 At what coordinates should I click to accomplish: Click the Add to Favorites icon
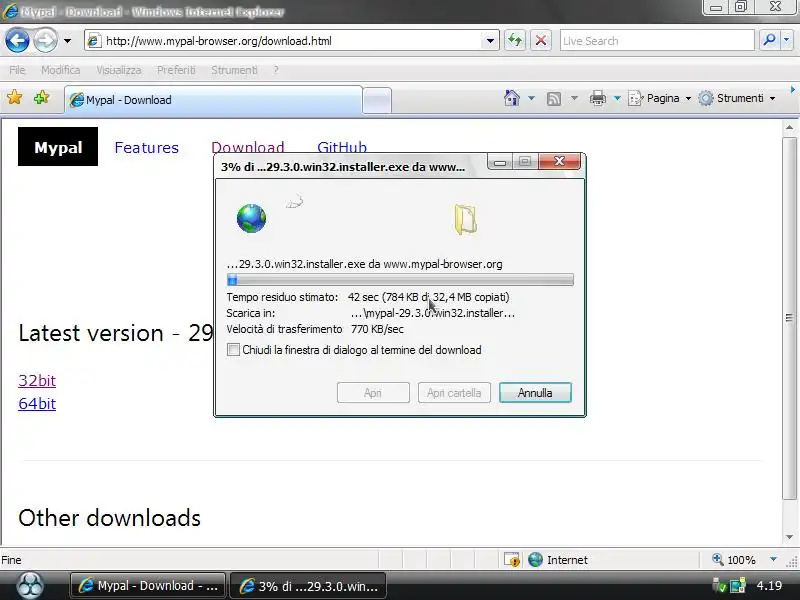41,97
